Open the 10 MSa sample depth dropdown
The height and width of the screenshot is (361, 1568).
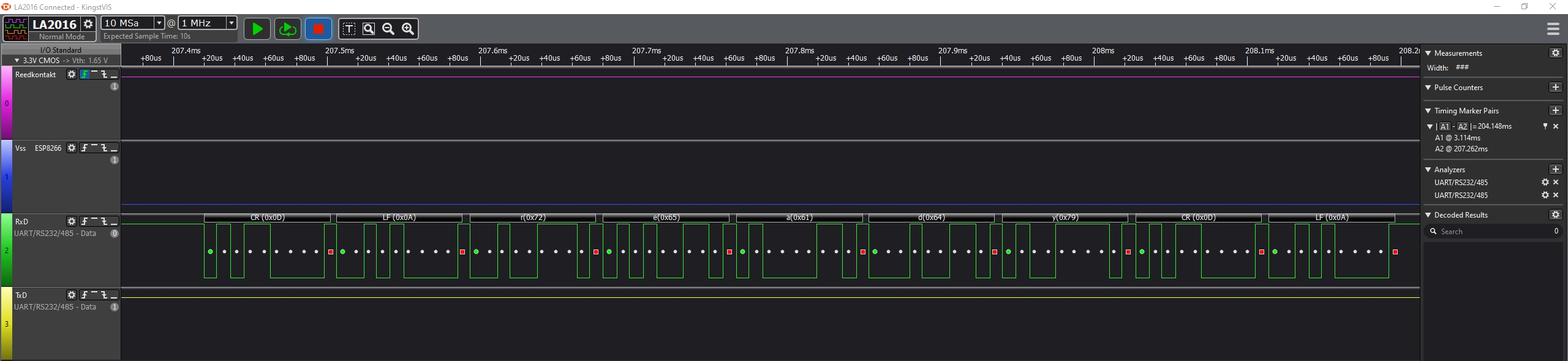pos(159,23)
